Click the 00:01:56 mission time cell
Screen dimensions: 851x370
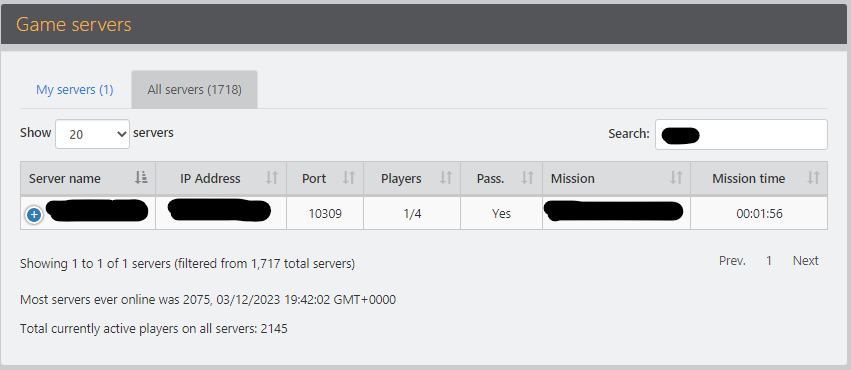pyautogui.click(x=759, y=213)
